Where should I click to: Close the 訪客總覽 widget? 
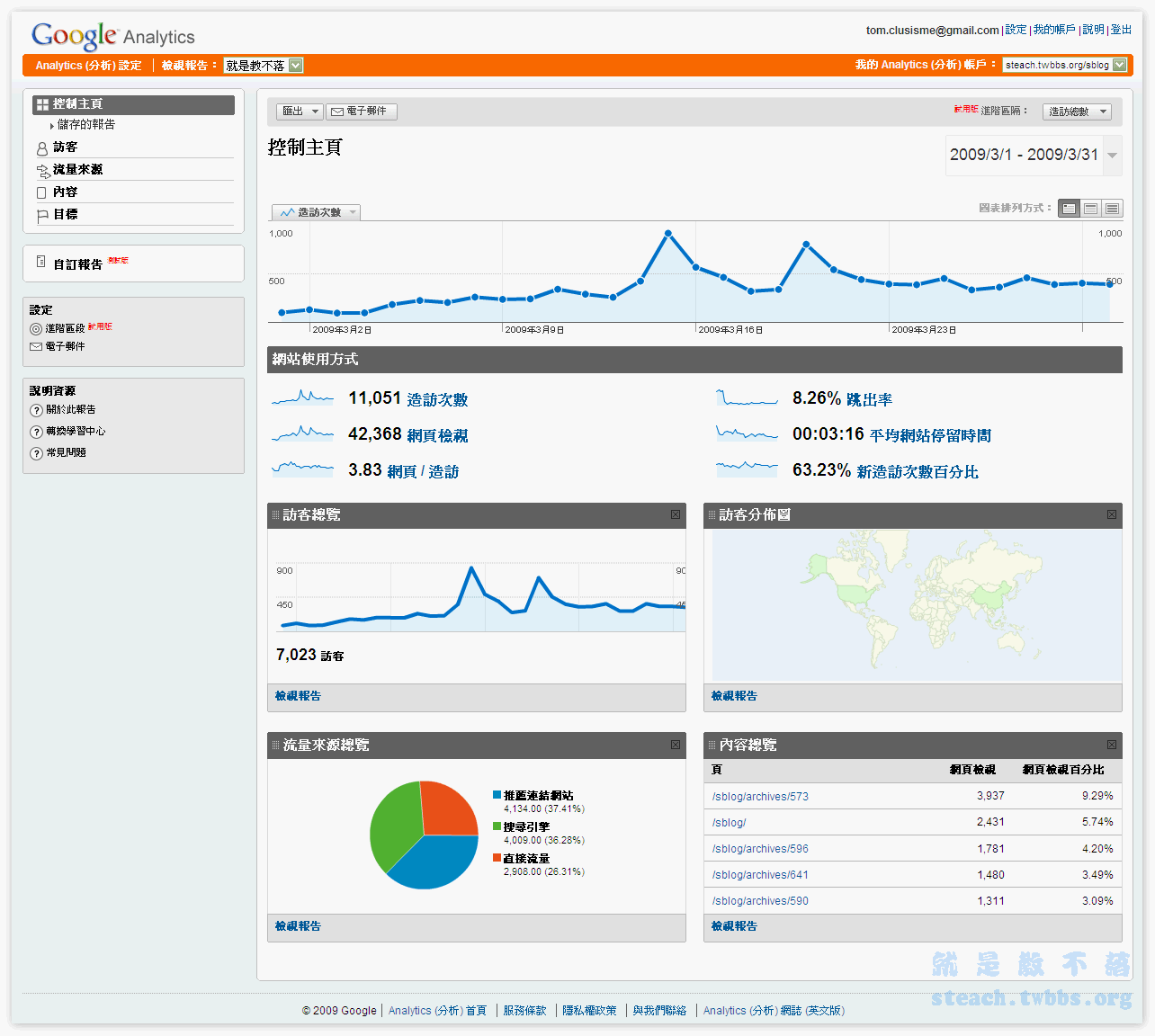(675, 514)
